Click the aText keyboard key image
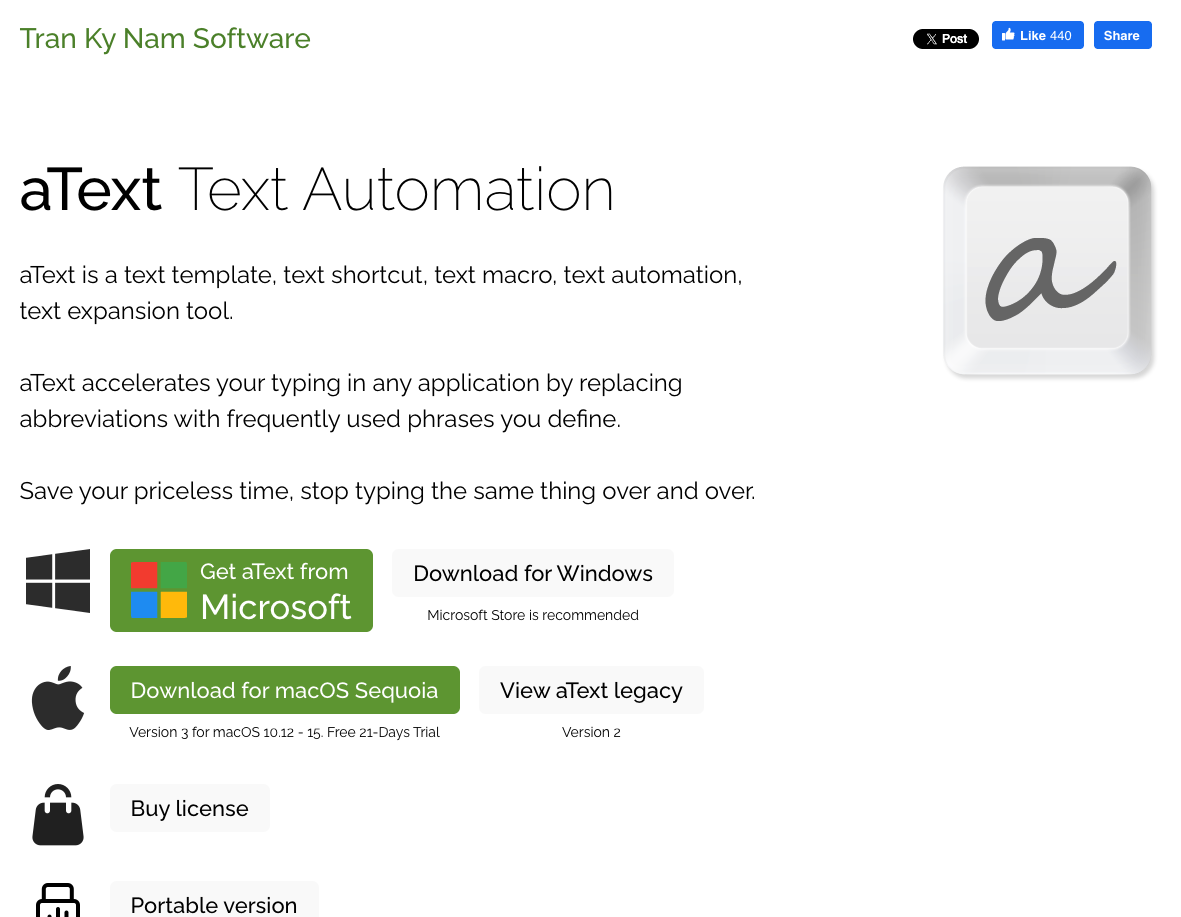This screenshot has width=1181, height=917. click(x=1048, y=271)
